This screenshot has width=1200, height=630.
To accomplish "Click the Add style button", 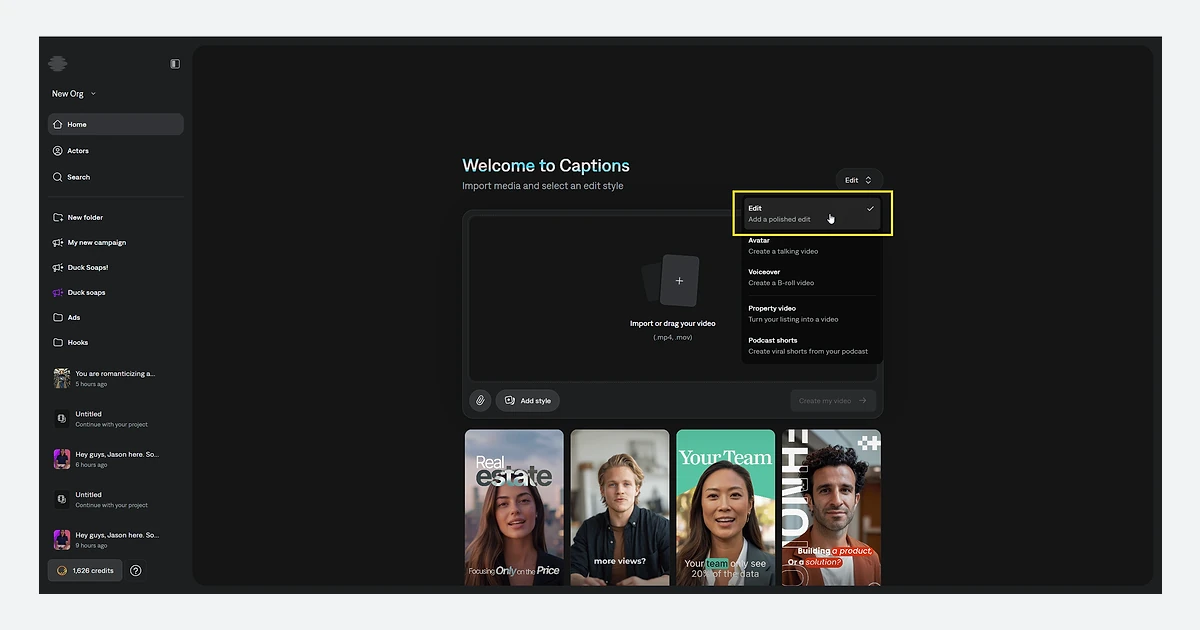I will coord(528,400).
